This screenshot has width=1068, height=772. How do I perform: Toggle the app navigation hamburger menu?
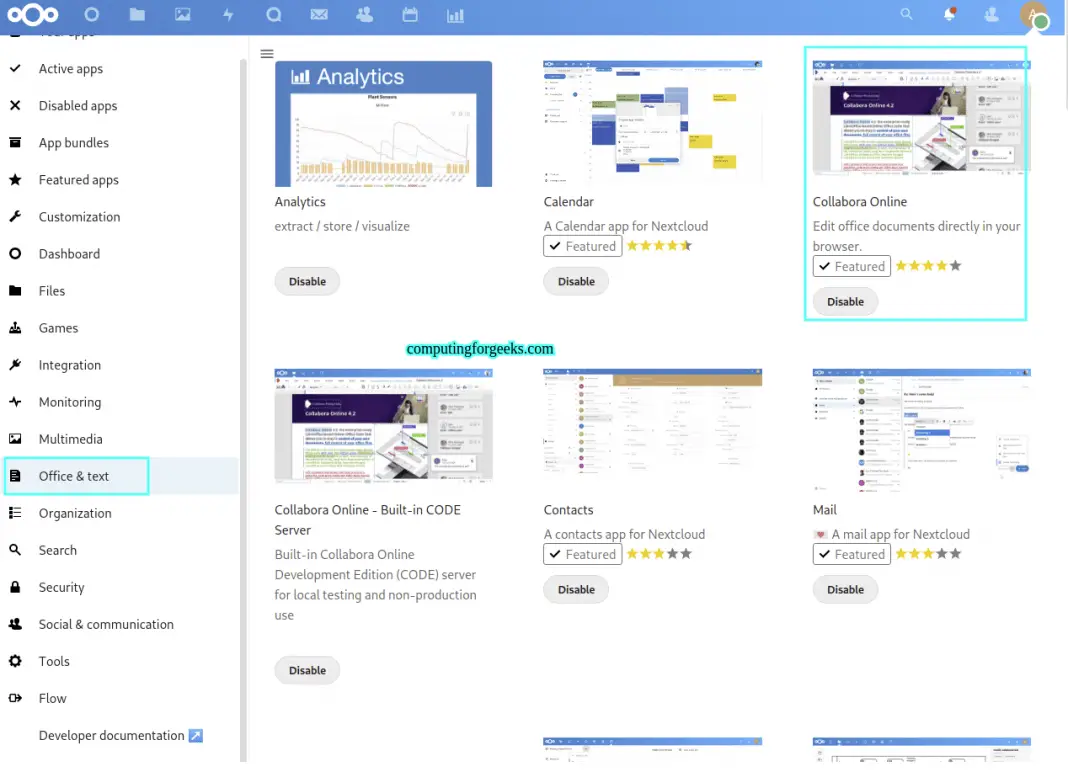click(267, 54)
